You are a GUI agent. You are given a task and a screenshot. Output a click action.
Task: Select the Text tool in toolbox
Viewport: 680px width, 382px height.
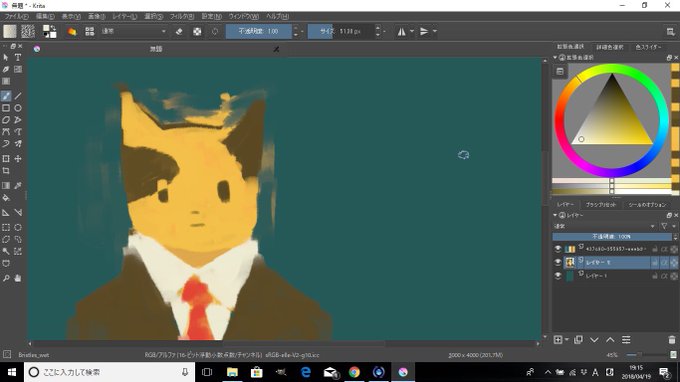(x=18, y=57)
